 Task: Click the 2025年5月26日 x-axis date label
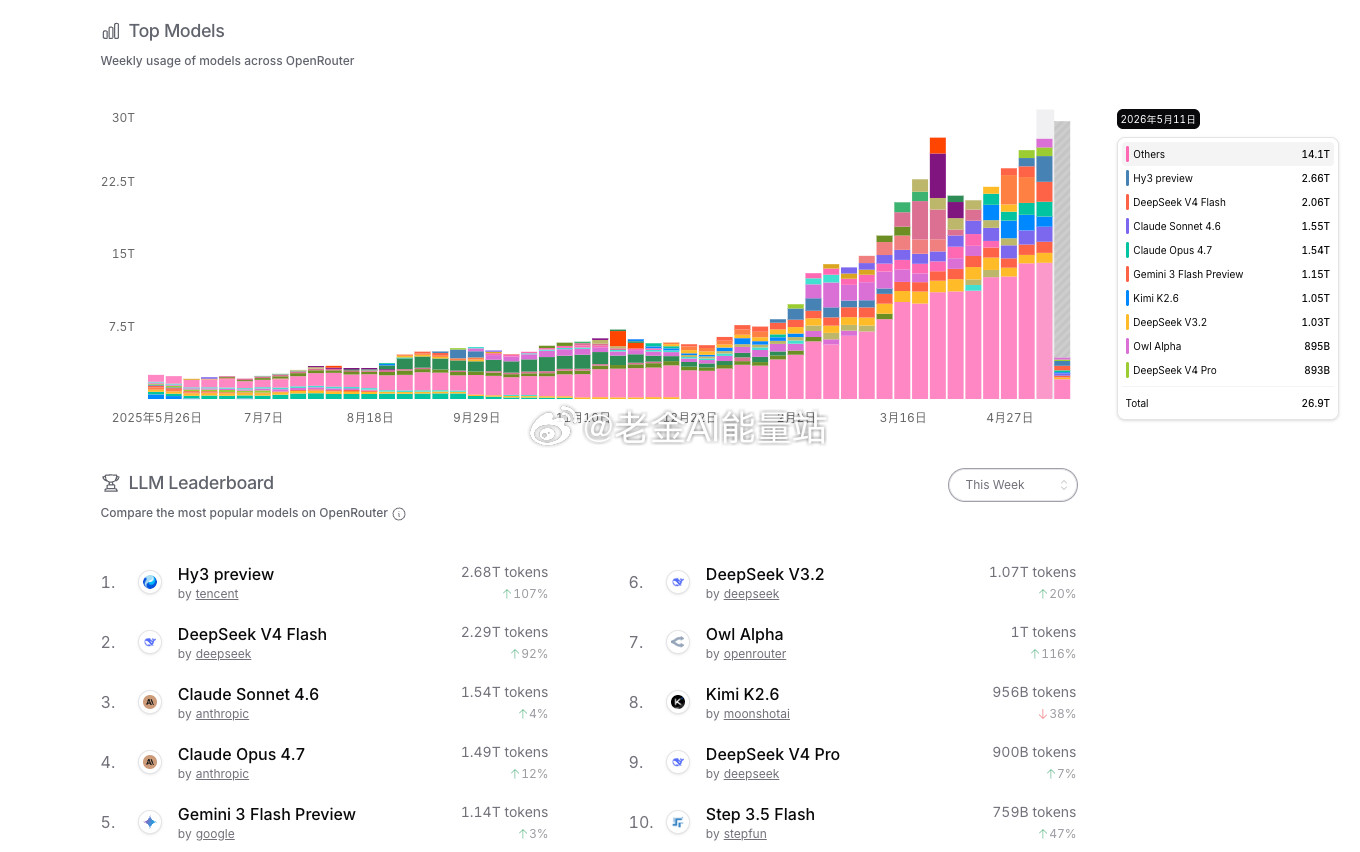(x=157, y=418)
